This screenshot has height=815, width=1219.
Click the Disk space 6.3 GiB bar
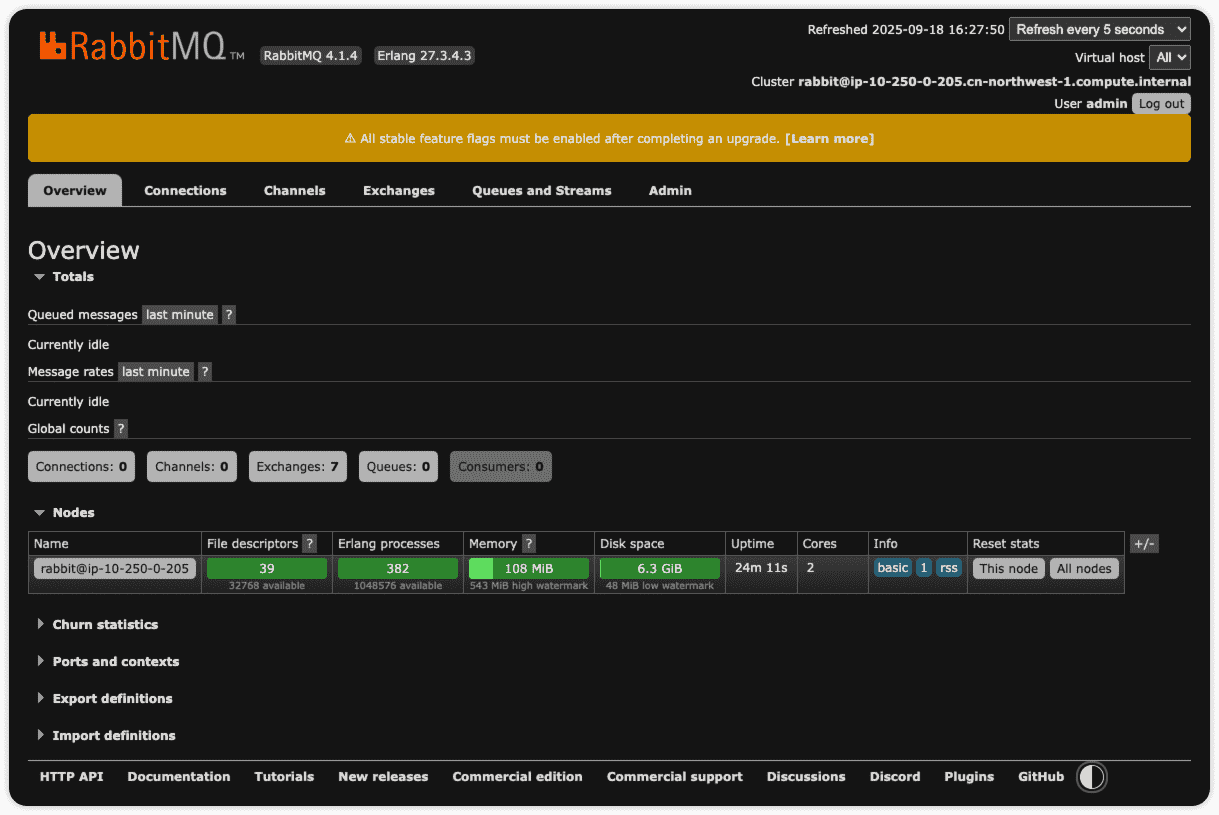point(660,569)
